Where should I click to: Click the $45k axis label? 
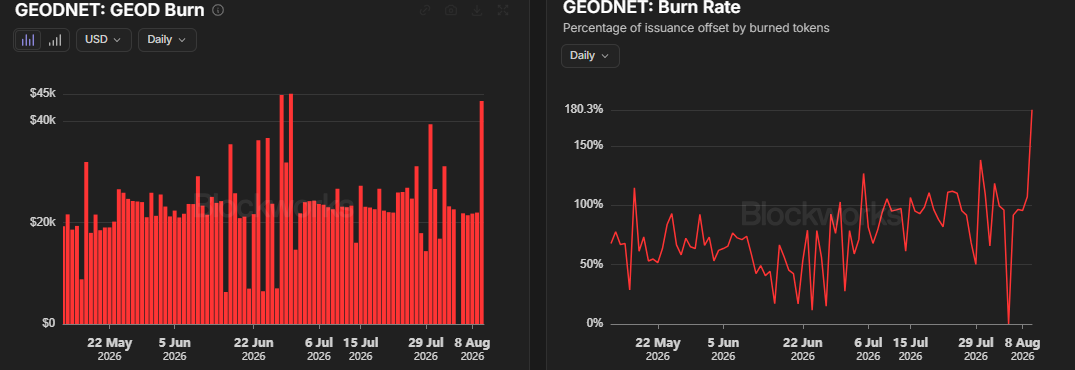pos(43,94)
